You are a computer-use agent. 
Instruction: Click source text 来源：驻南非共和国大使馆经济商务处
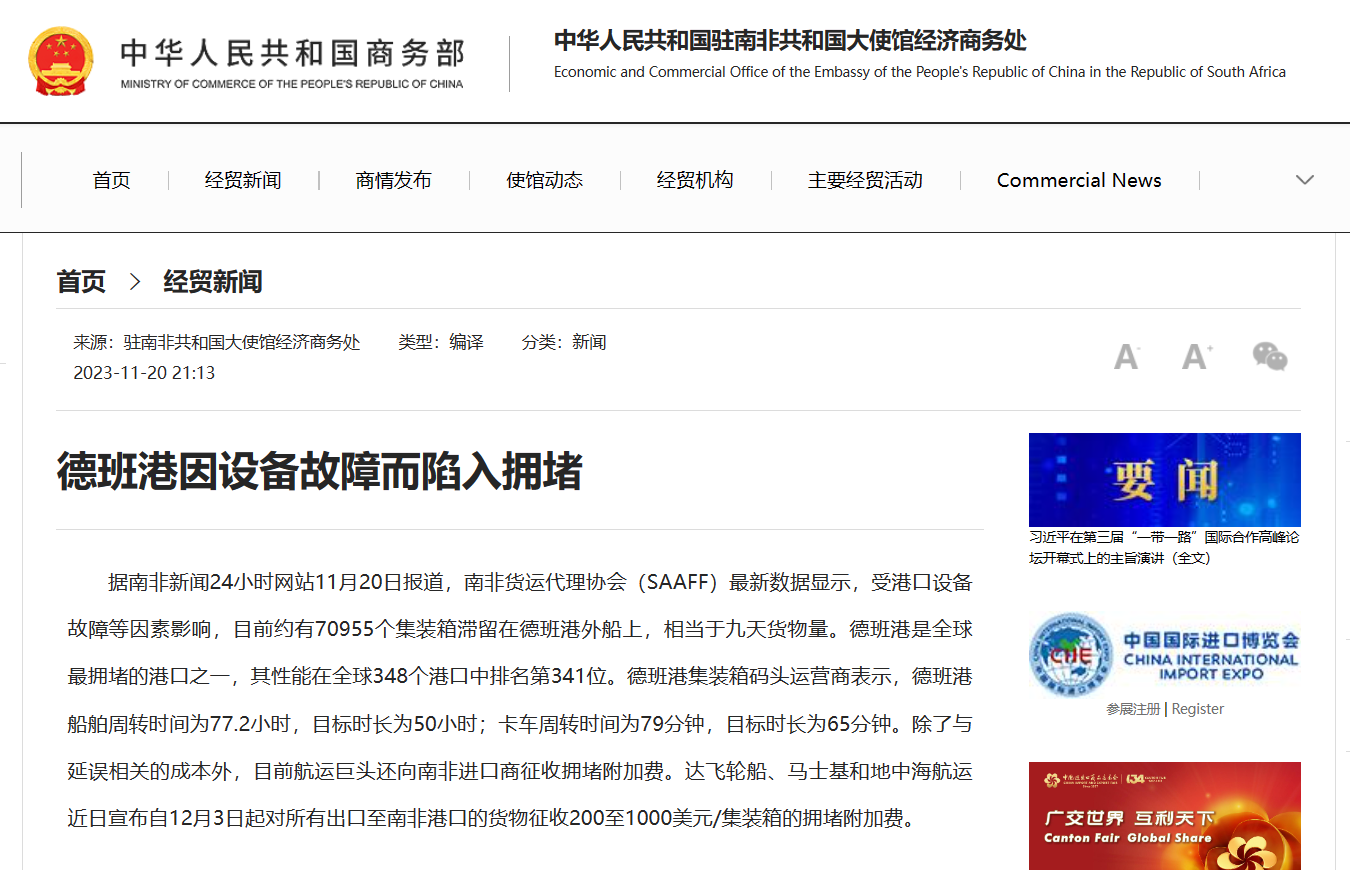point(217,342)
